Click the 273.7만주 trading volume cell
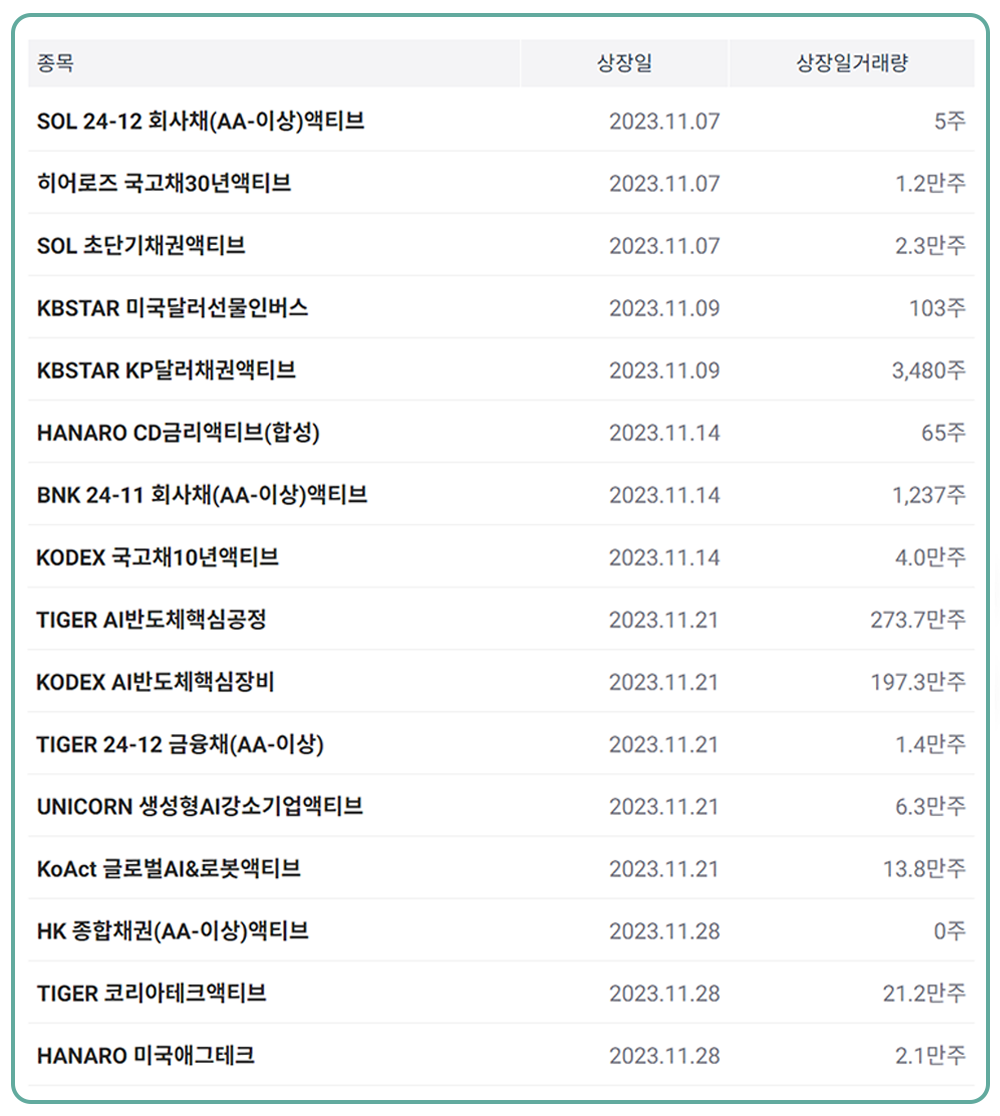The image size is (1000, 1116). tap(917, 620)
